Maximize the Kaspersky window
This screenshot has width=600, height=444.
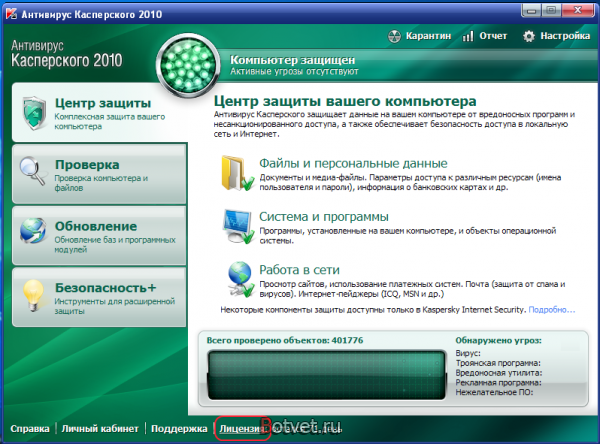pyautogui.click(x=551, y=11)
